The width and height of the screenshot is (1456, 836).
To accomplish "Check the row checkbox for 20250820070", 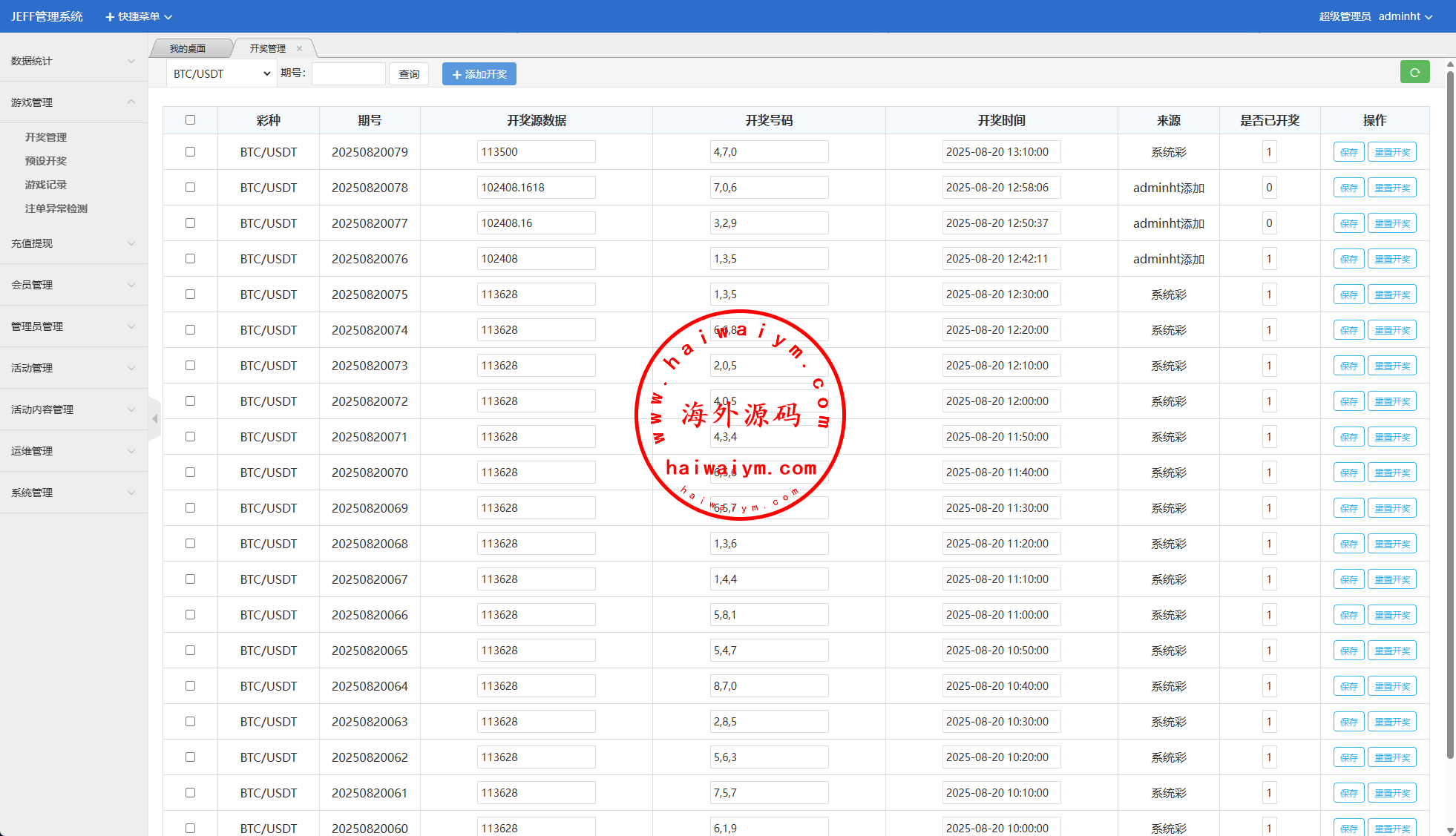I will (190, 473).
